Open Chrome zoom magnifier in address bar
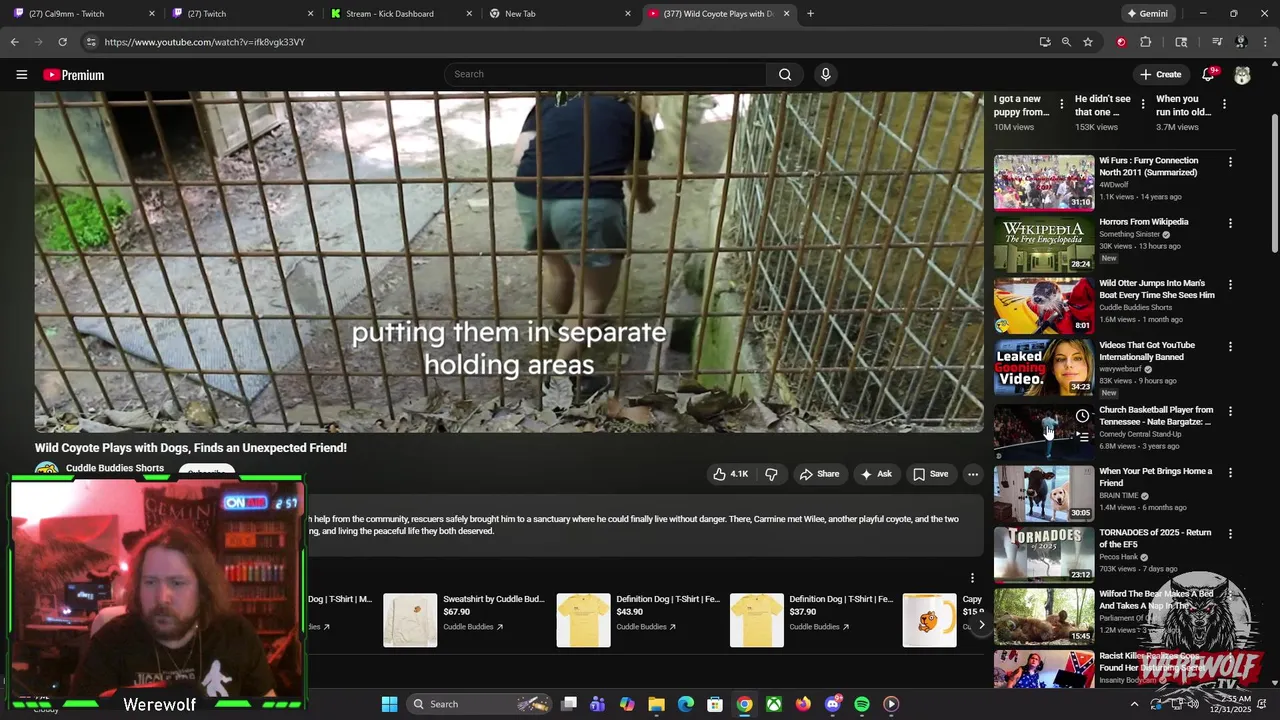The height and width of the screenshot is (720, 1280). click(1066, 42)
